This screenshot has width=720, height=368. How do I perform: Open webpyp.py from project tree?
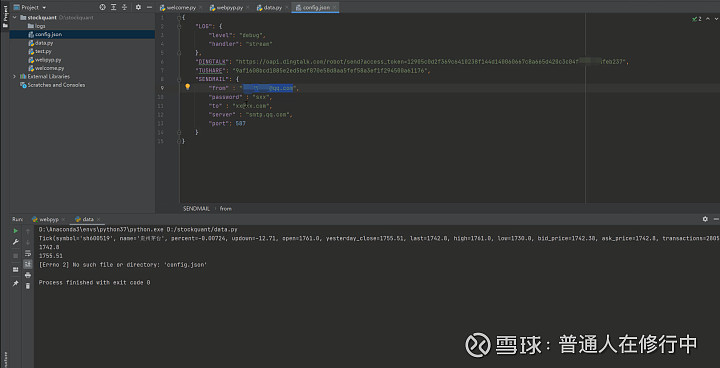pos(45,60)
